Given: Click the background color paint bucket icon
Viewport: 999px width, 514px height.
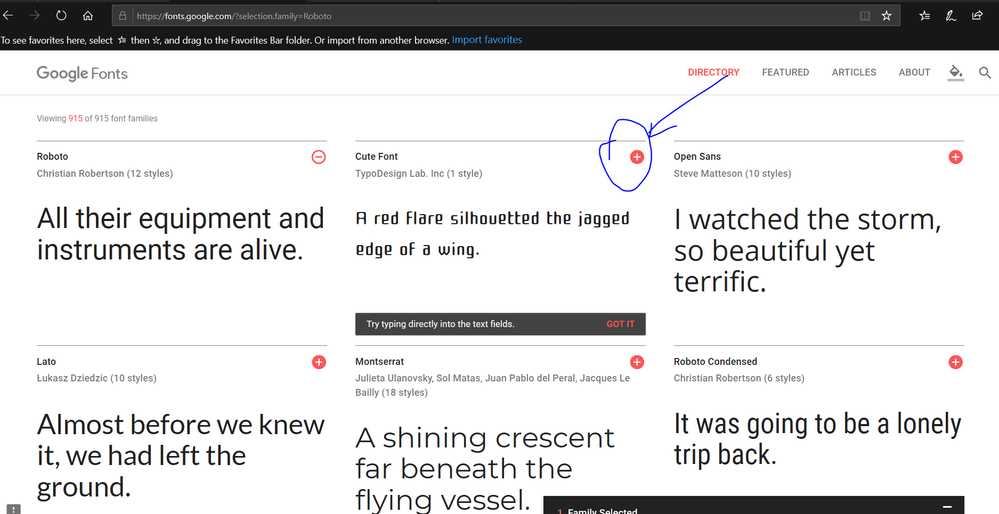Looking at the screenshot, I should click(x=955, y=73).
